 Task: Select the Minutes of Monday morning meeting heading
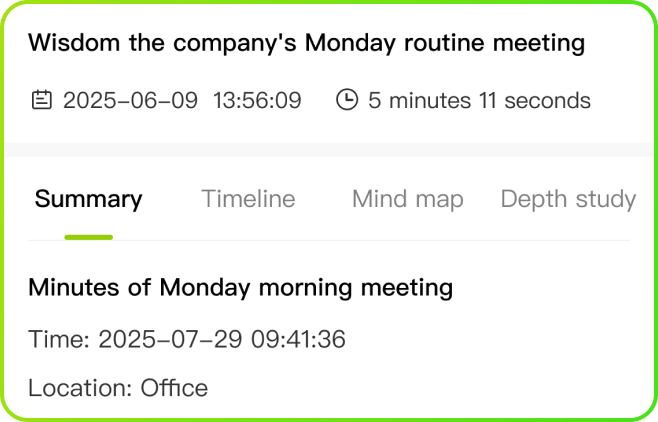[240, 288]
